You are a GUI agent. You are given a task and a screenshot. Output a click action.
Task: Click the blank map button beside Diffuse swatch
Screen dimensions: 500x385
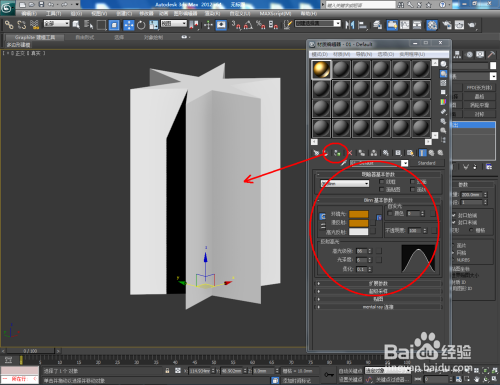click(373, 222)
